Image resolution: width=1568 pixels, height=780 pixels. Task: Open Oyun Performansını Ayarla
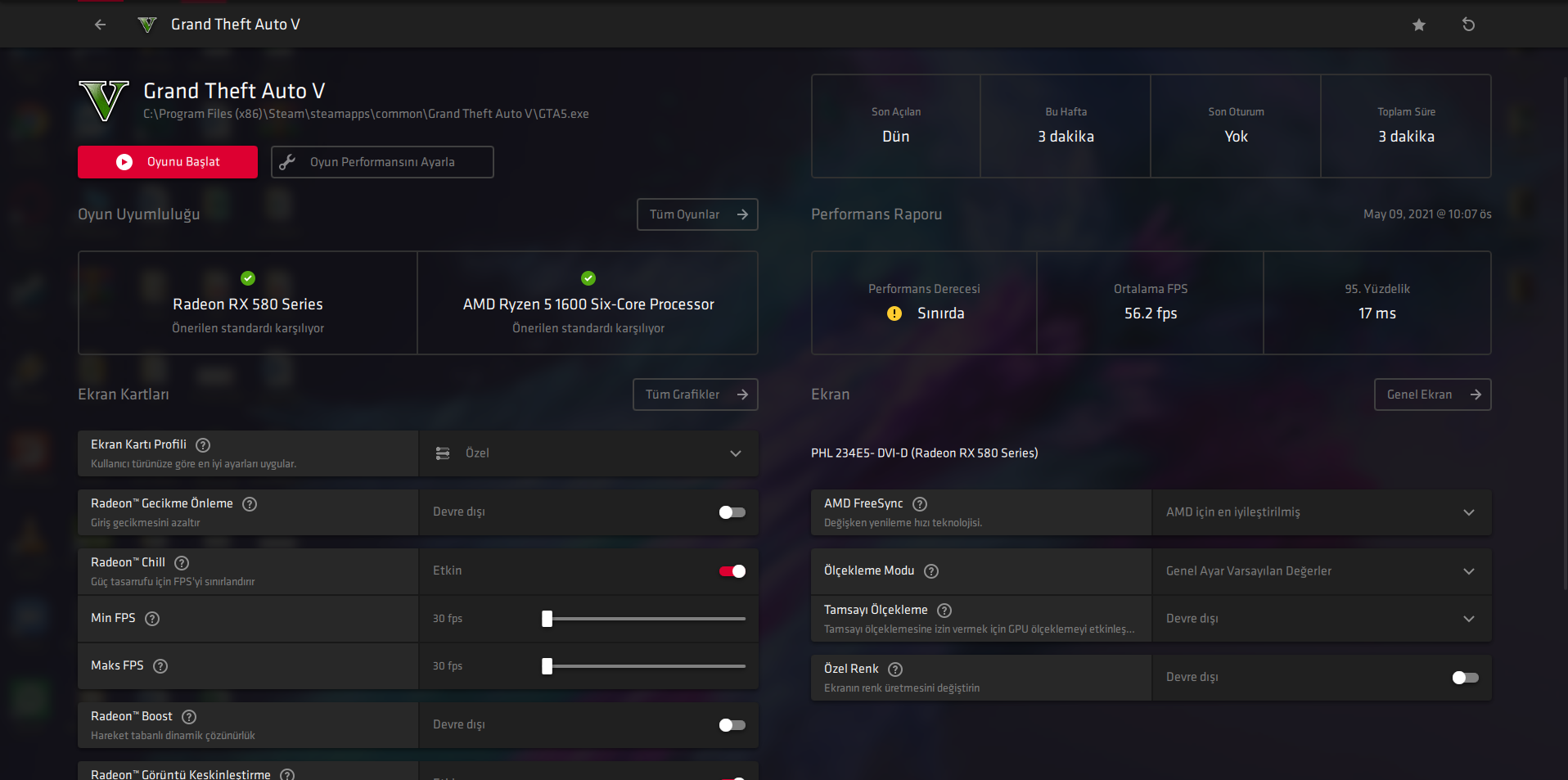point(382,162)
